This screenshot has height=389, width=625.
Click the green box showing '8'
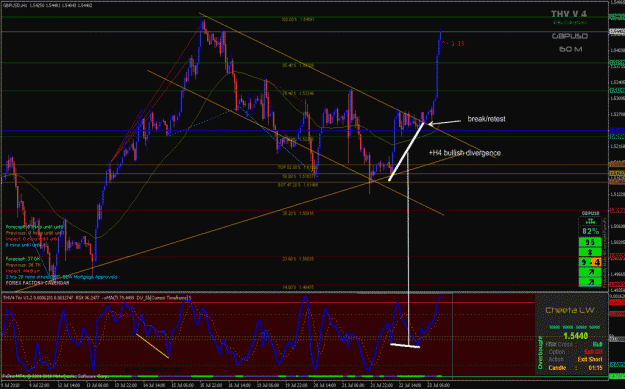pyautogui.click(x=590, y=252)
